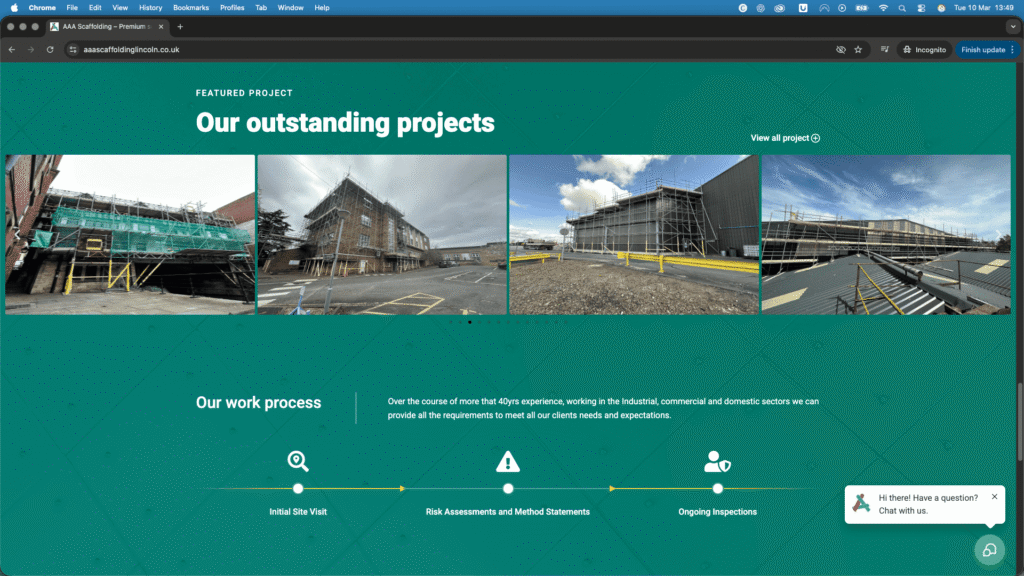
Task: Click the site information icon in address bar
Action: coord(73,49)
